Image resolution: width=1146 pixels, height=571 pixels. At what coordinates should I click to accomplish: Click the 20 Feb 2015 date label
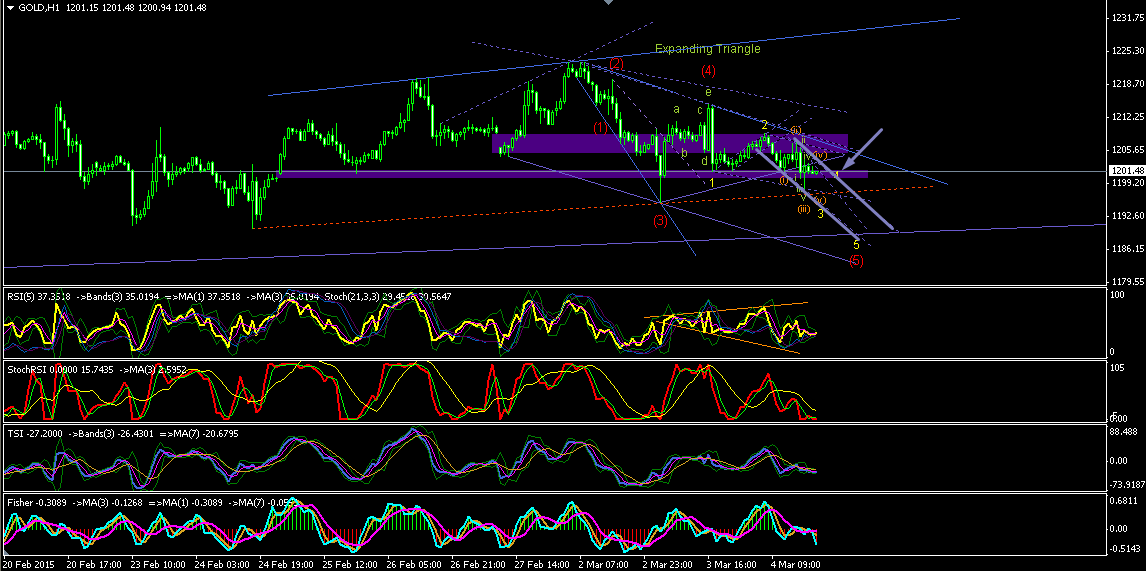tap(28, 565)
